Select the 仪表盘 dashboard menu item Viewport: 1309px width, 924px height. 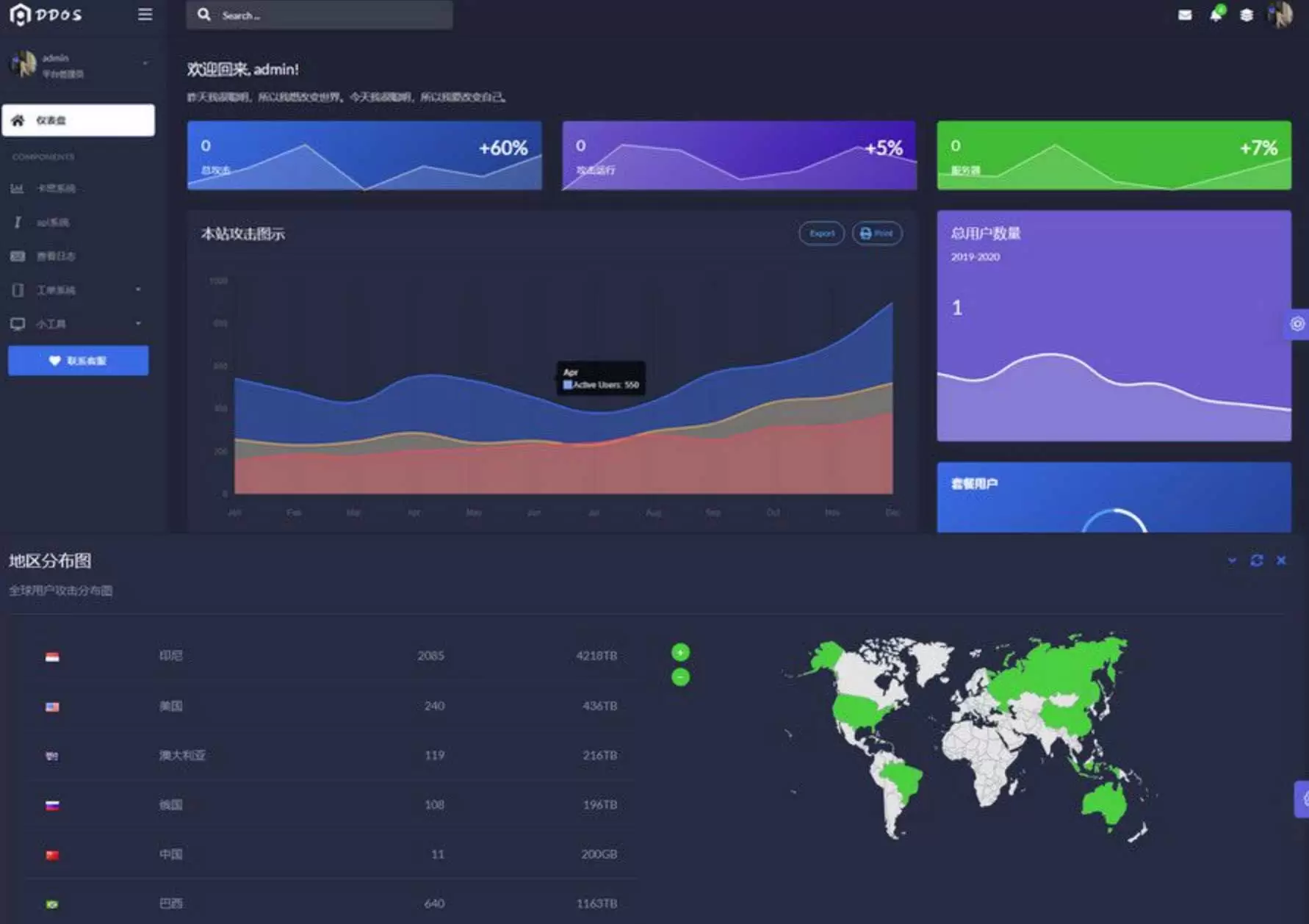coord(79,120)
